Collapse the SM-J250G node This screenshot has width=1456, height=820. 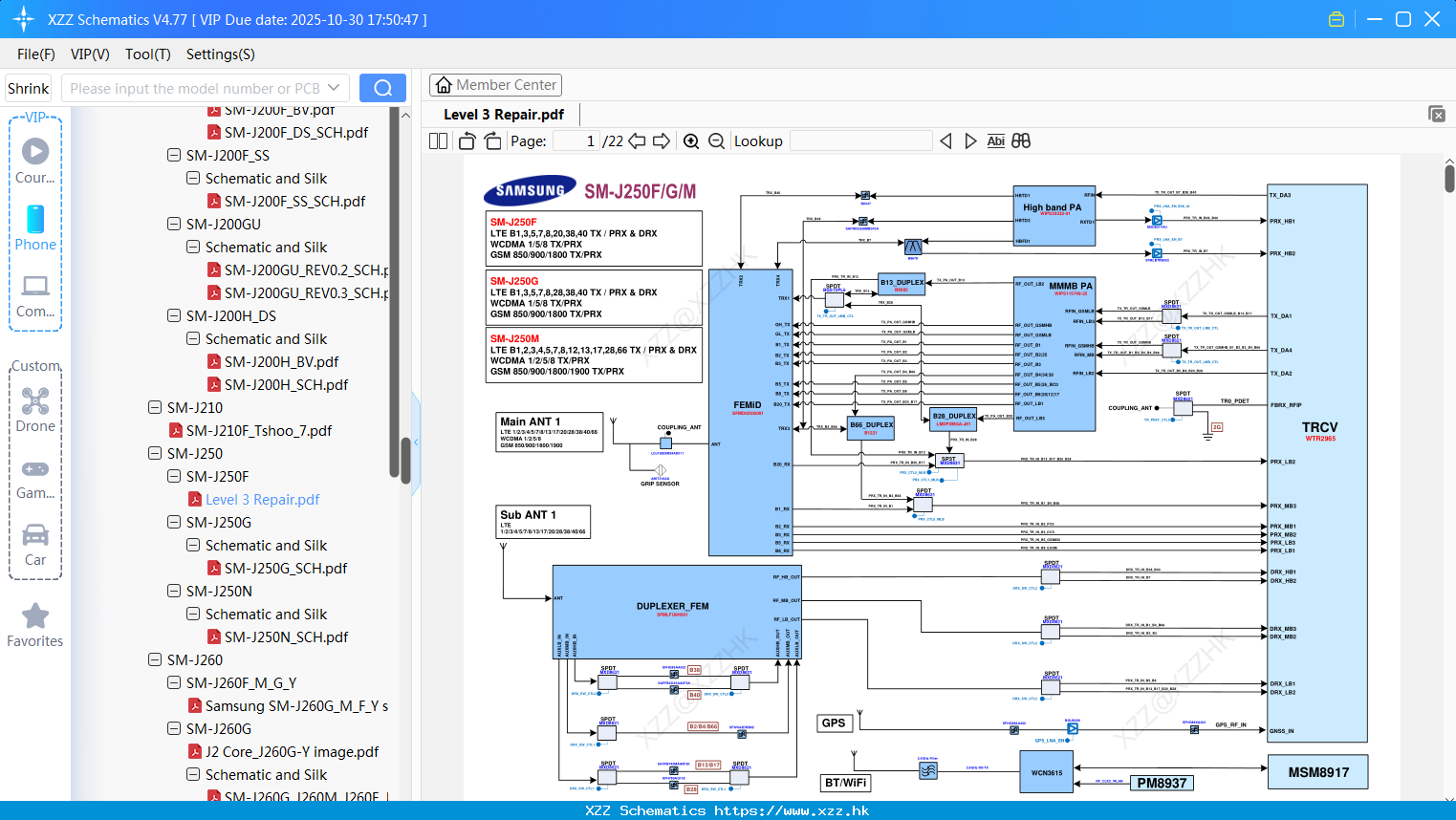pyautogui.click(x=174, y=522)
